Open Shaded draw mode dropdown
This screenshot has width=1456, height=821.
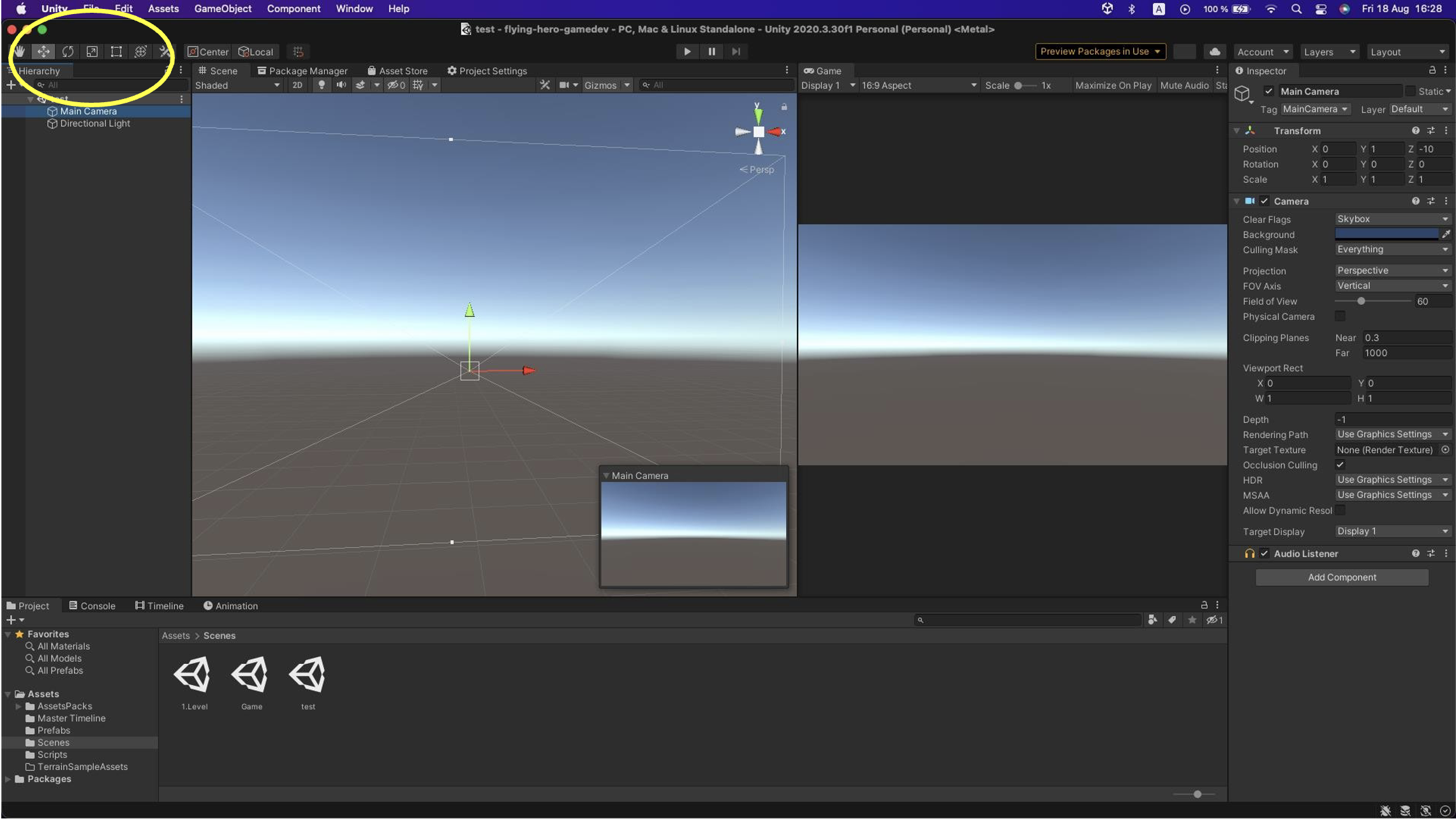(237, 85)
